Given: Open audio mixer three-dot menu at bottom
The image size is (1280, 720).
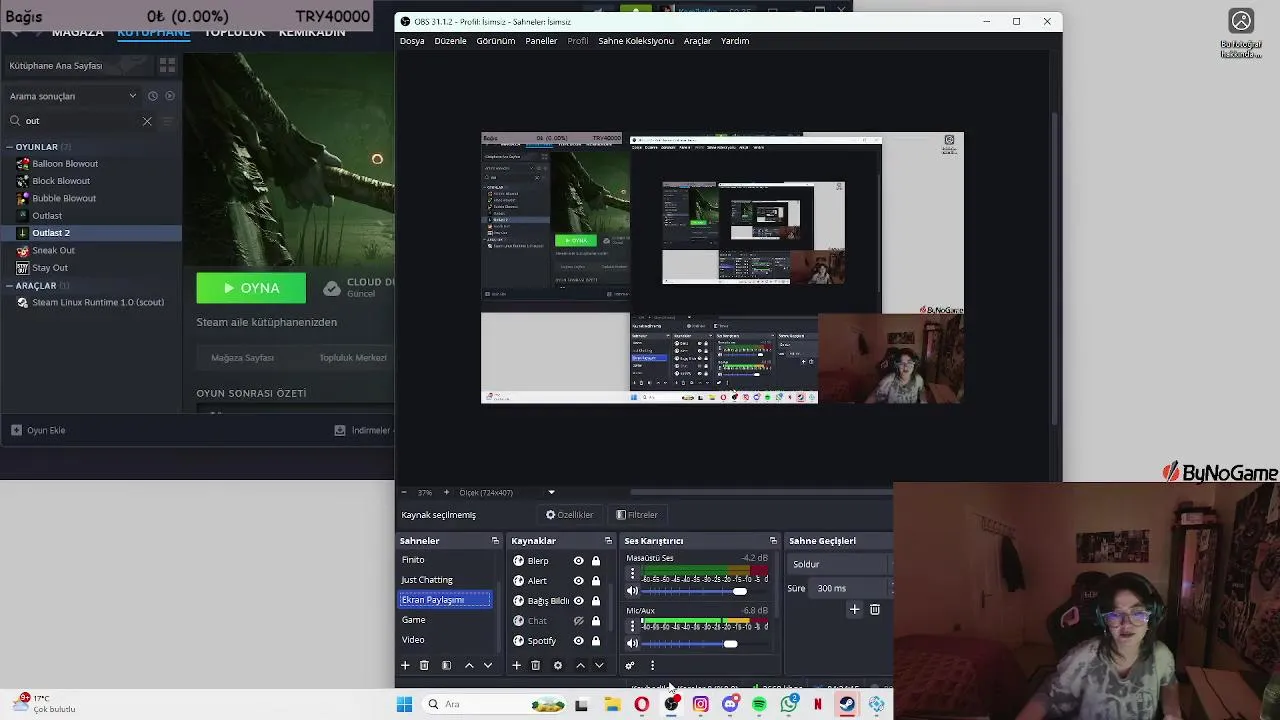Looking at the screenshot, I should 652,665.
